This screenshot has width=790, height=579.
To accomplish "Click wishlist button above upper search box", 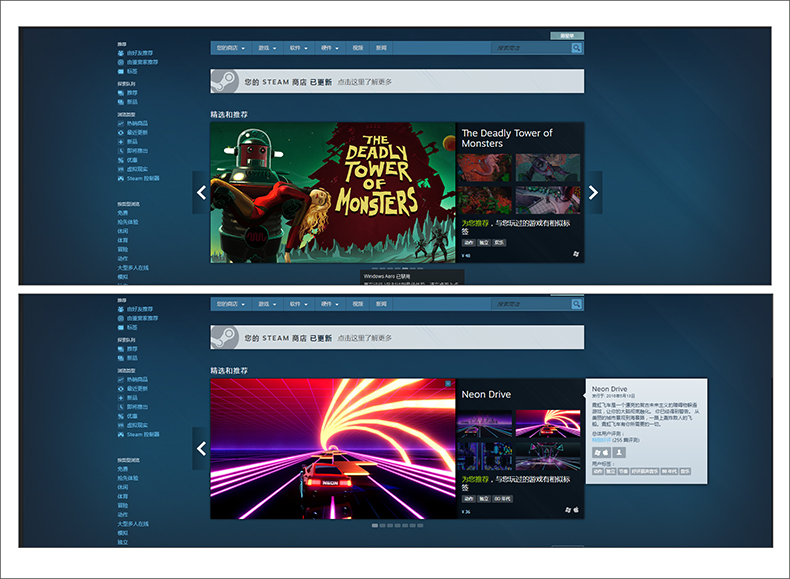I will (567, 36).
